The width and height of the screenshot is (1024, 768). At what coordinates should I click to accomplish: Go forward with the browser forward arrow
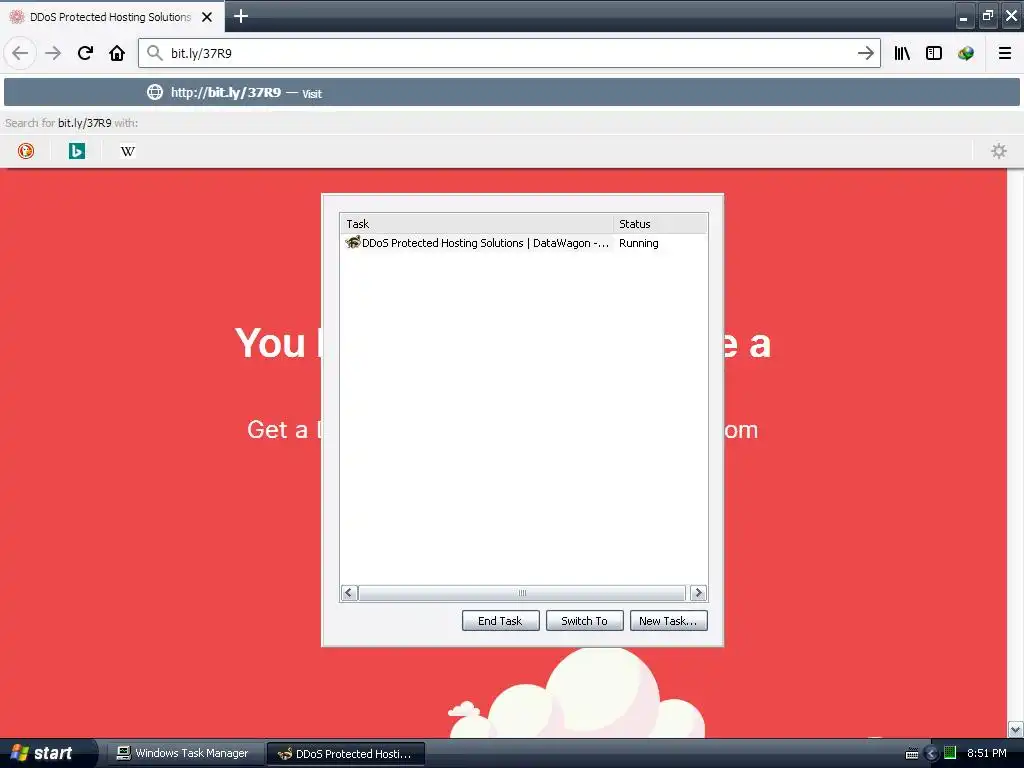(53, 53)
